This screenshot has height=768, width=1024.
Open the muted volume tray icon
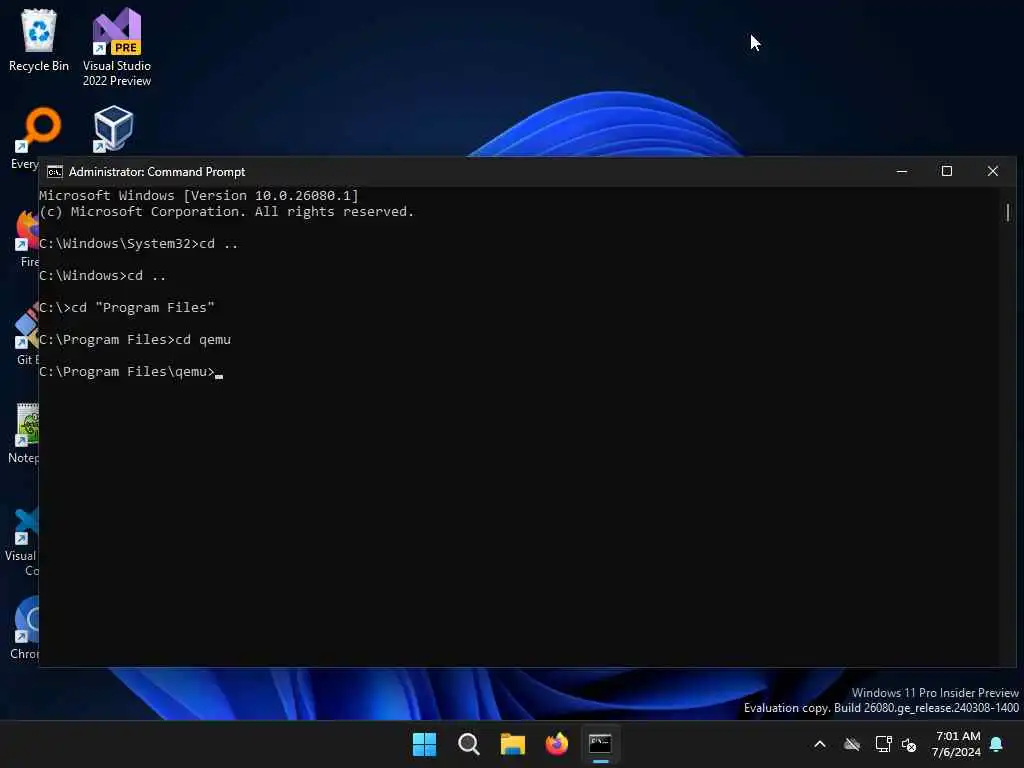(909, 744)
